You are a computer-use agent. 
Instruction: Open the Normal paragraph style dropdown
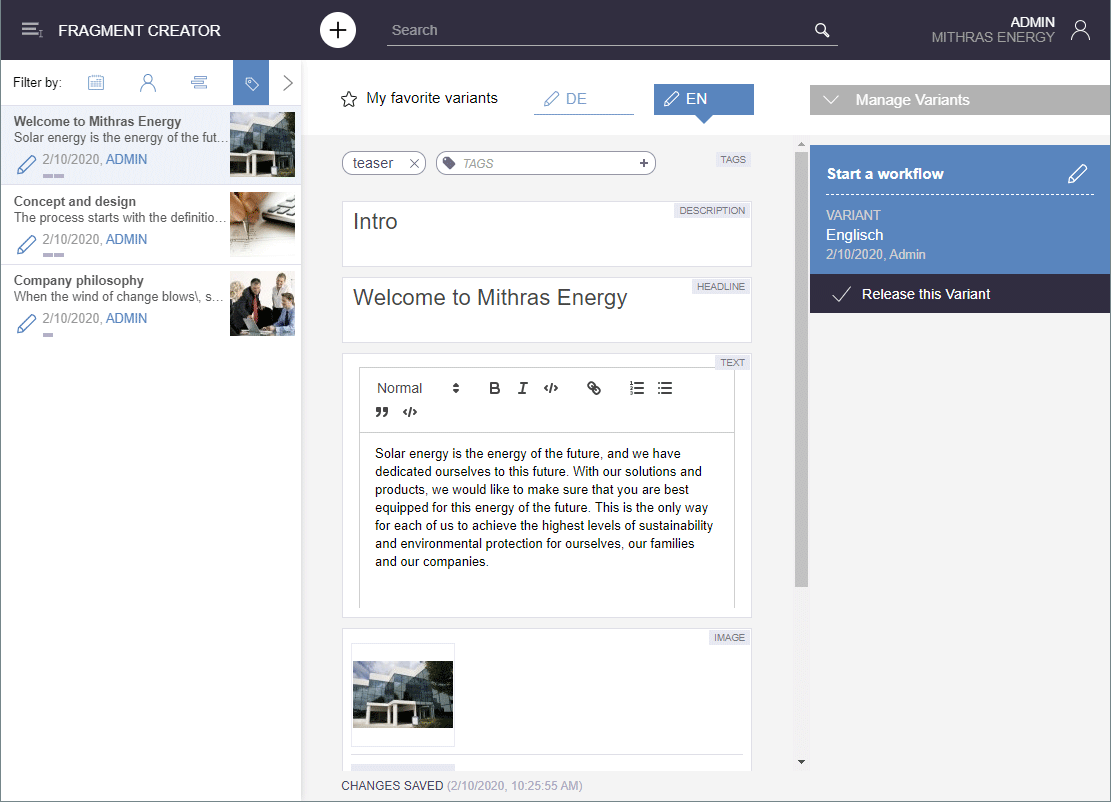click(x=418, y=388)
